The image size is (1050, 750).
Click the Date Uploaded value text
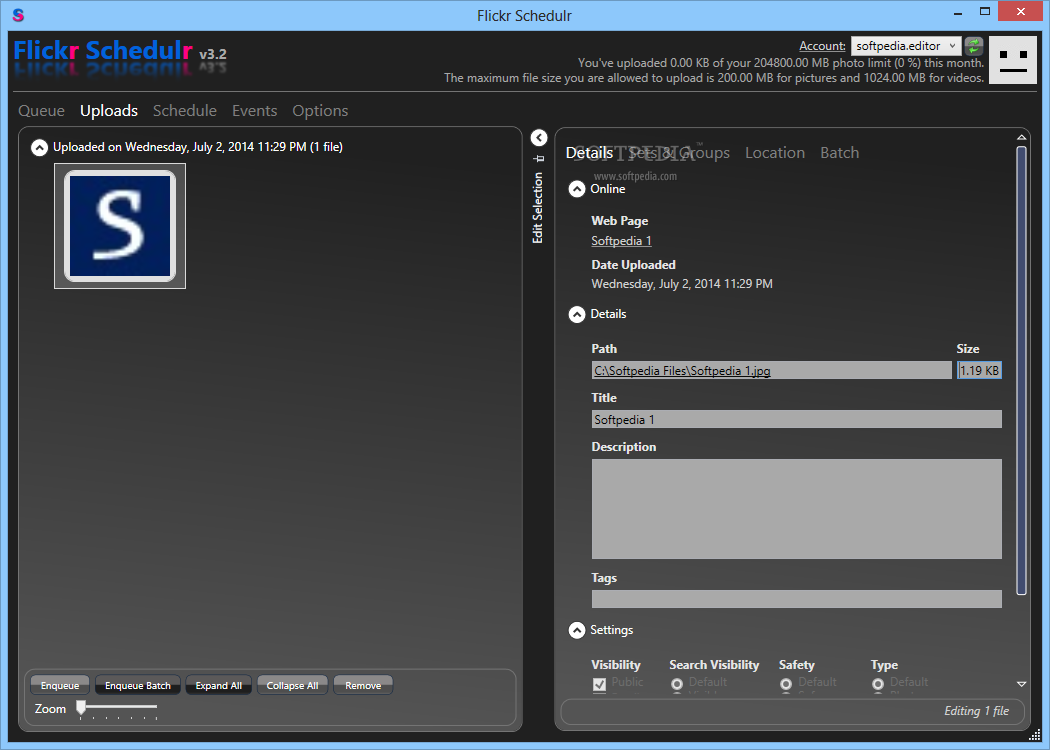(682, 284)
